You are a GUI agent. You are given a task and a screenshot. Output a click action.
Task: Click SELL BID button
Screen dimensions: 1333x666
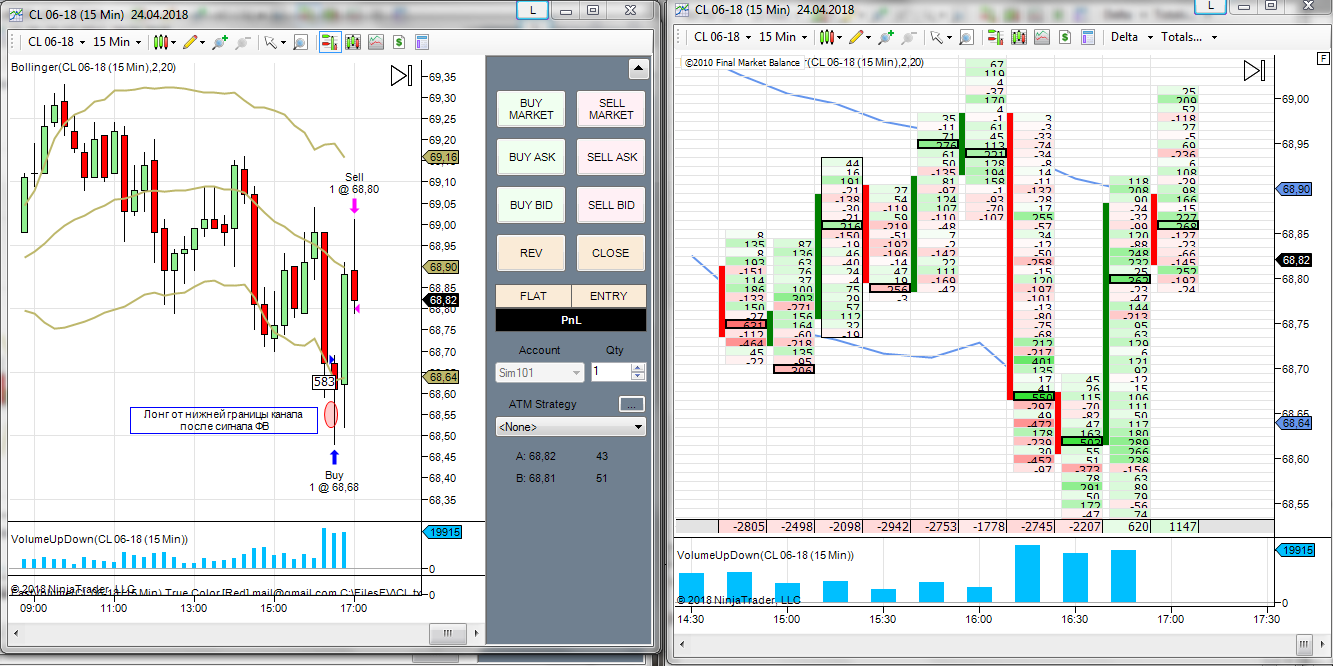611,205
